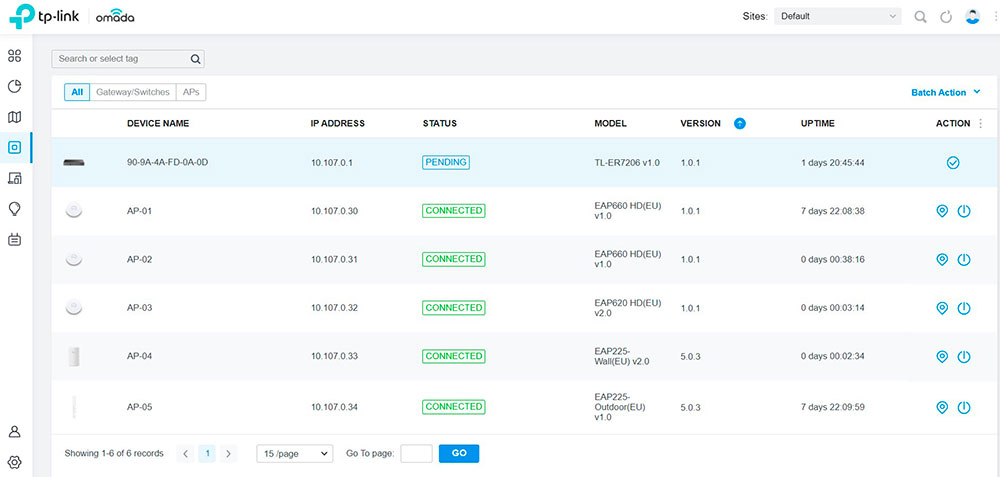
Task: Click the PENDING status badge
Action: pos(445,163)
